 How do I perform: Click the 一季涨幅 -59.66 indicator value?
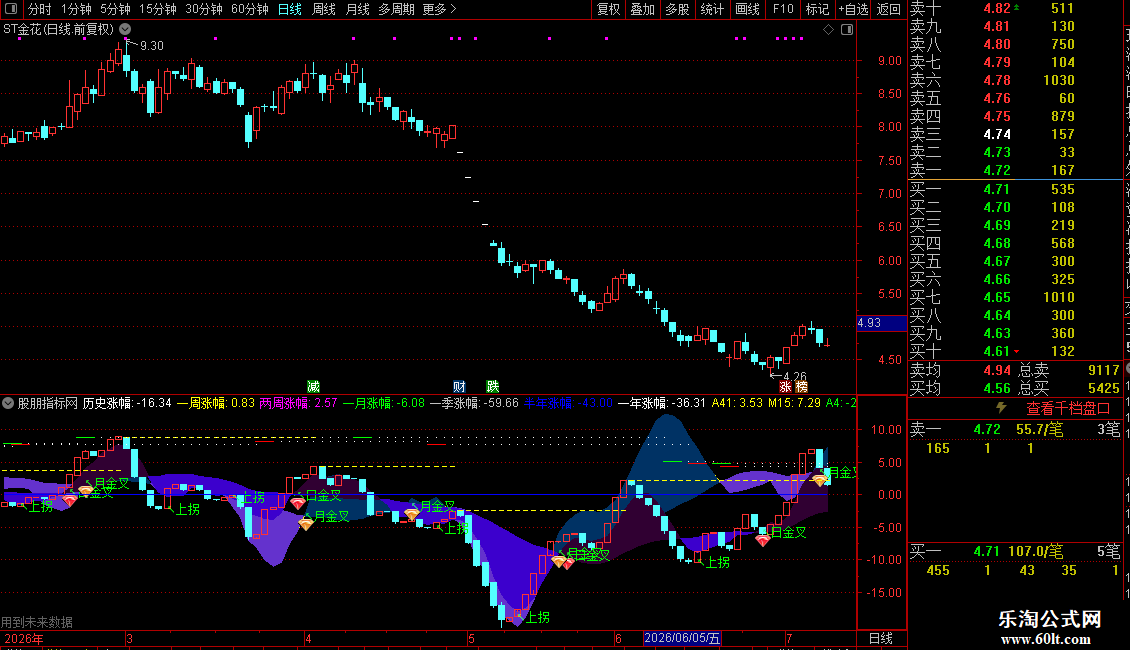(474, 403)
